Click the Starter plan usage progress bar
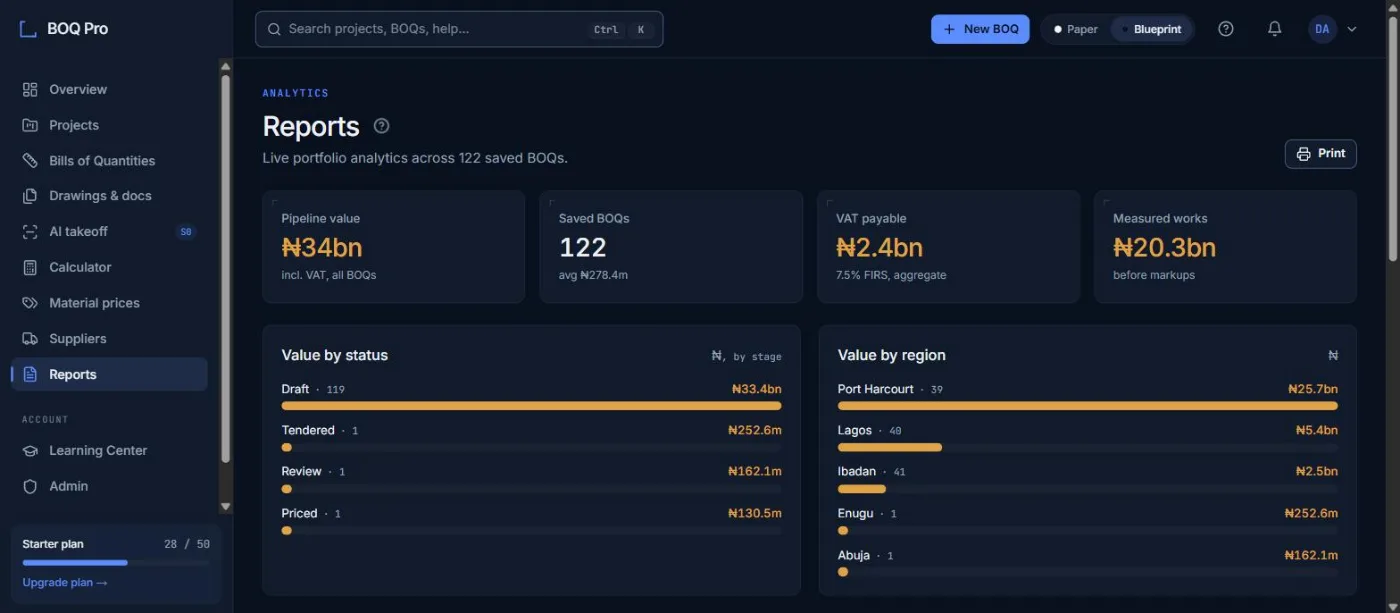The width and height of the screenshot is (1400, 613). [116, 563]
